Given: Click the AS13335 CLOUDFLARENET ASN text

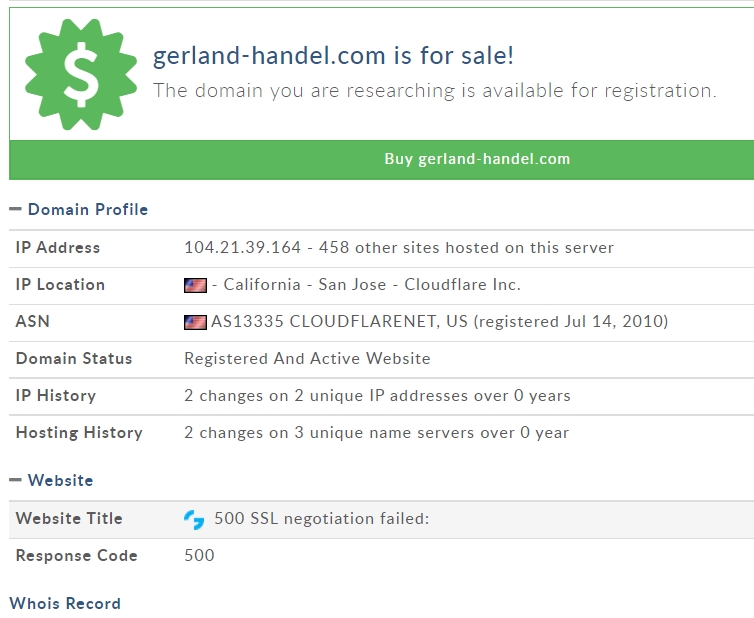Looking at the screenshot, I should [x=339, y=322].
